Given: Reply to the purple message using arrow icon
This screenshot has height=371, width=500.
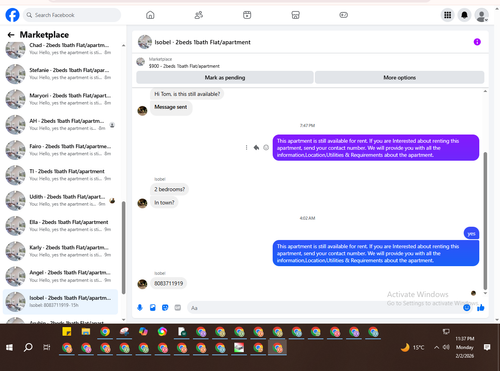Looking at the screenshot, I should (256, 147).
